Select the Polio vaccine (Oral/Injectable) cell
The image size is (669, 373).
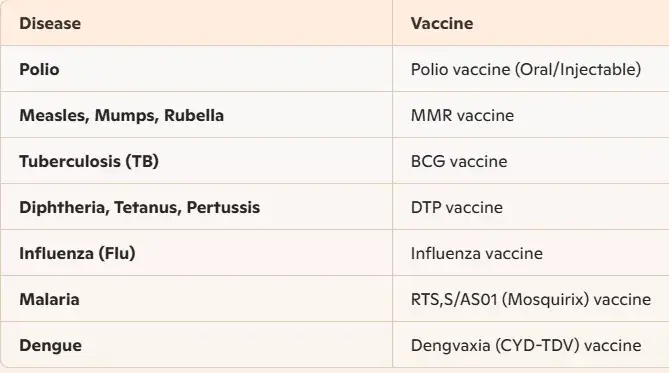pos(531,69)
